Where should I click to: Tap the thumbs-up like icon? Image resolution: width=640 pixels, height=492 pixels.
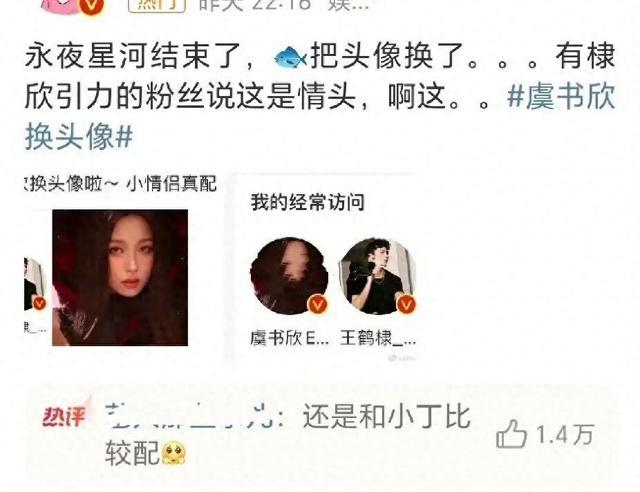click(x=511, y=434)
